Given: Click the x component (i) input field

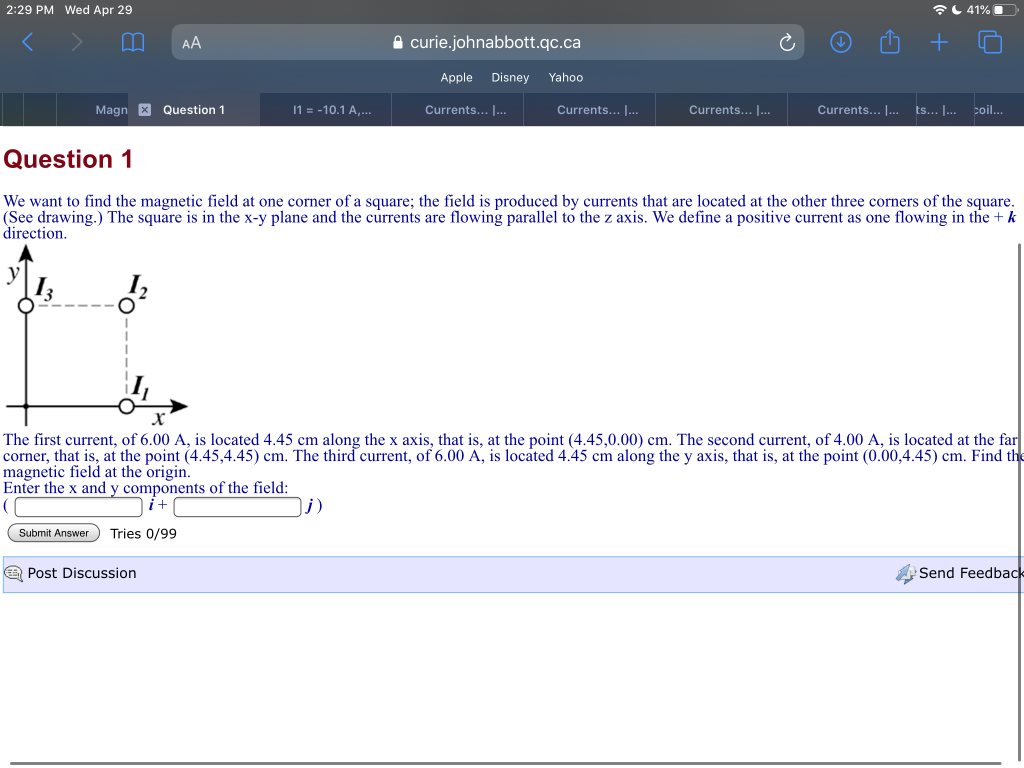Looking at the screenshot, I should (78, 507).
